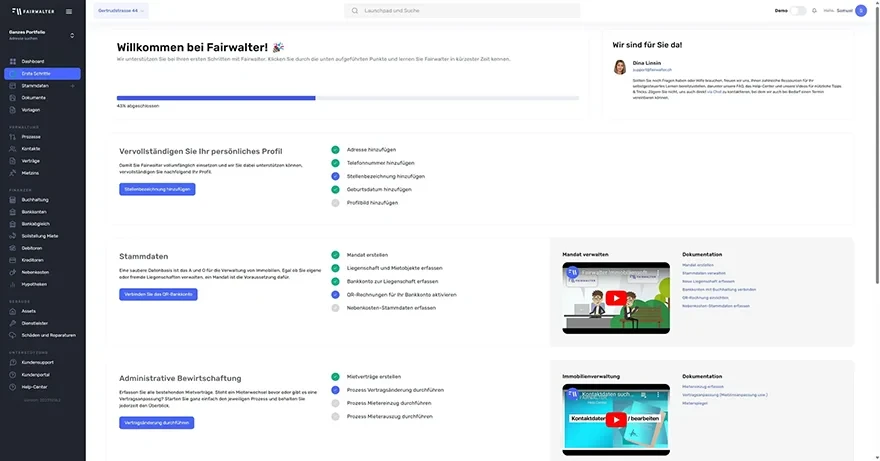Screen dimensions: 880x461
Task: Open Dashboard via its grid icon
Action: [x=13, y=61]
